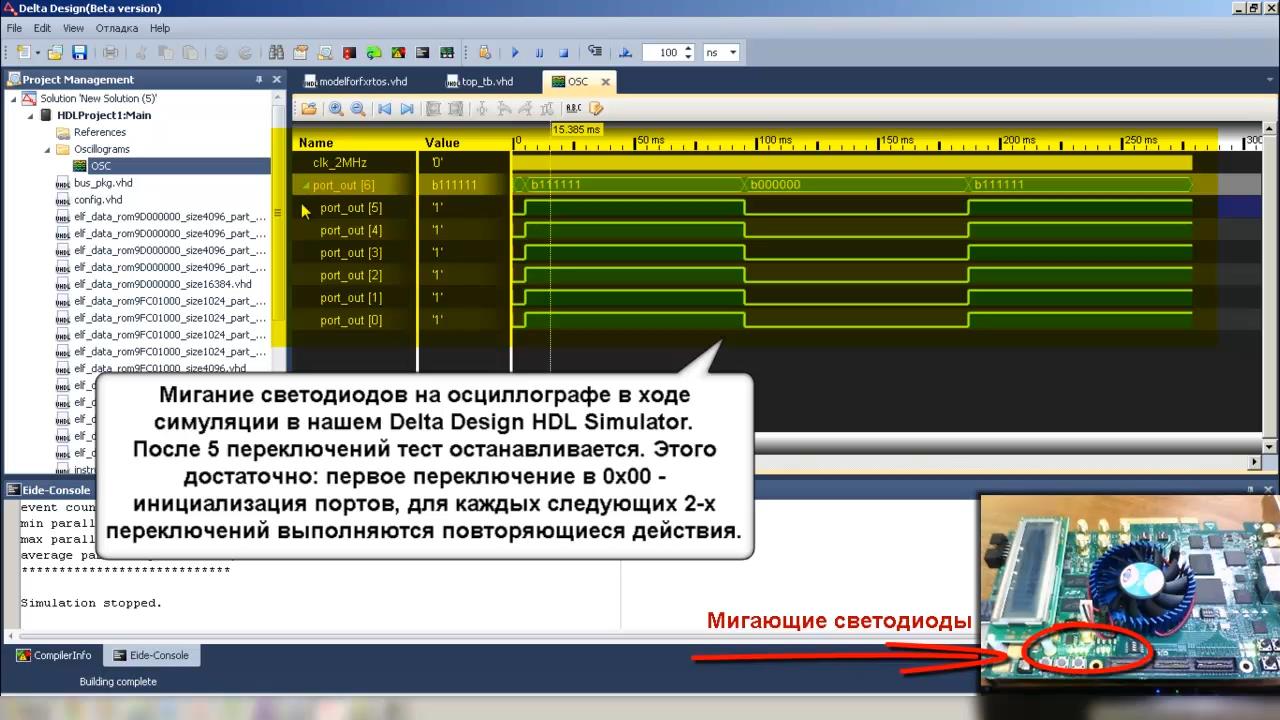Select config.vhd file

point(98,200)
